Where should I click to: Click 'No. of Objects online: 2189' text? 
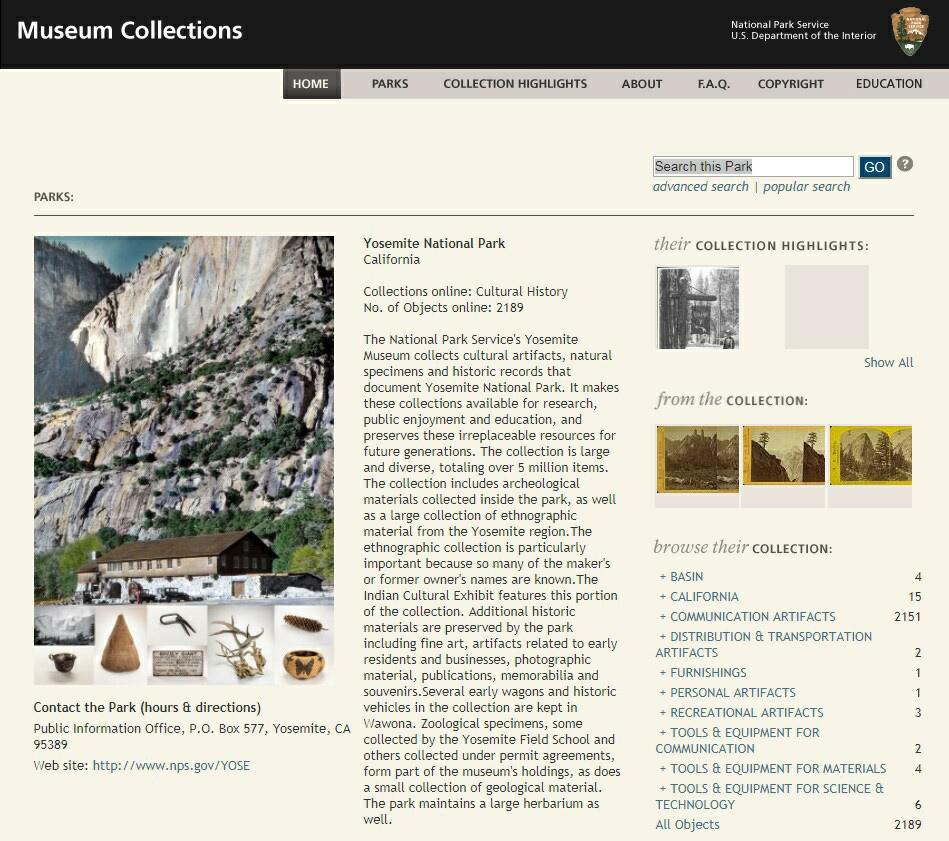click(x=443, y=307)
